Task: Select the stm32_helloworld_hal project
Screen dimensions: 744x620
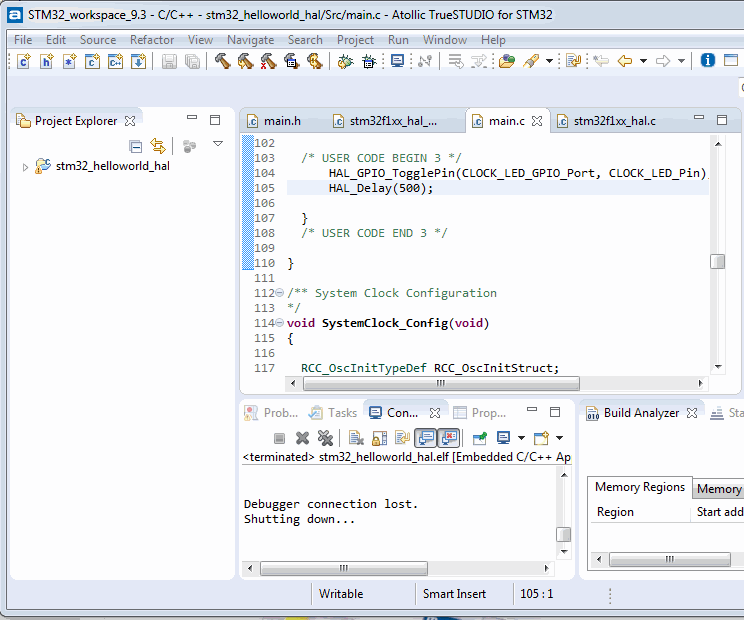Action: tap(112, 166)
